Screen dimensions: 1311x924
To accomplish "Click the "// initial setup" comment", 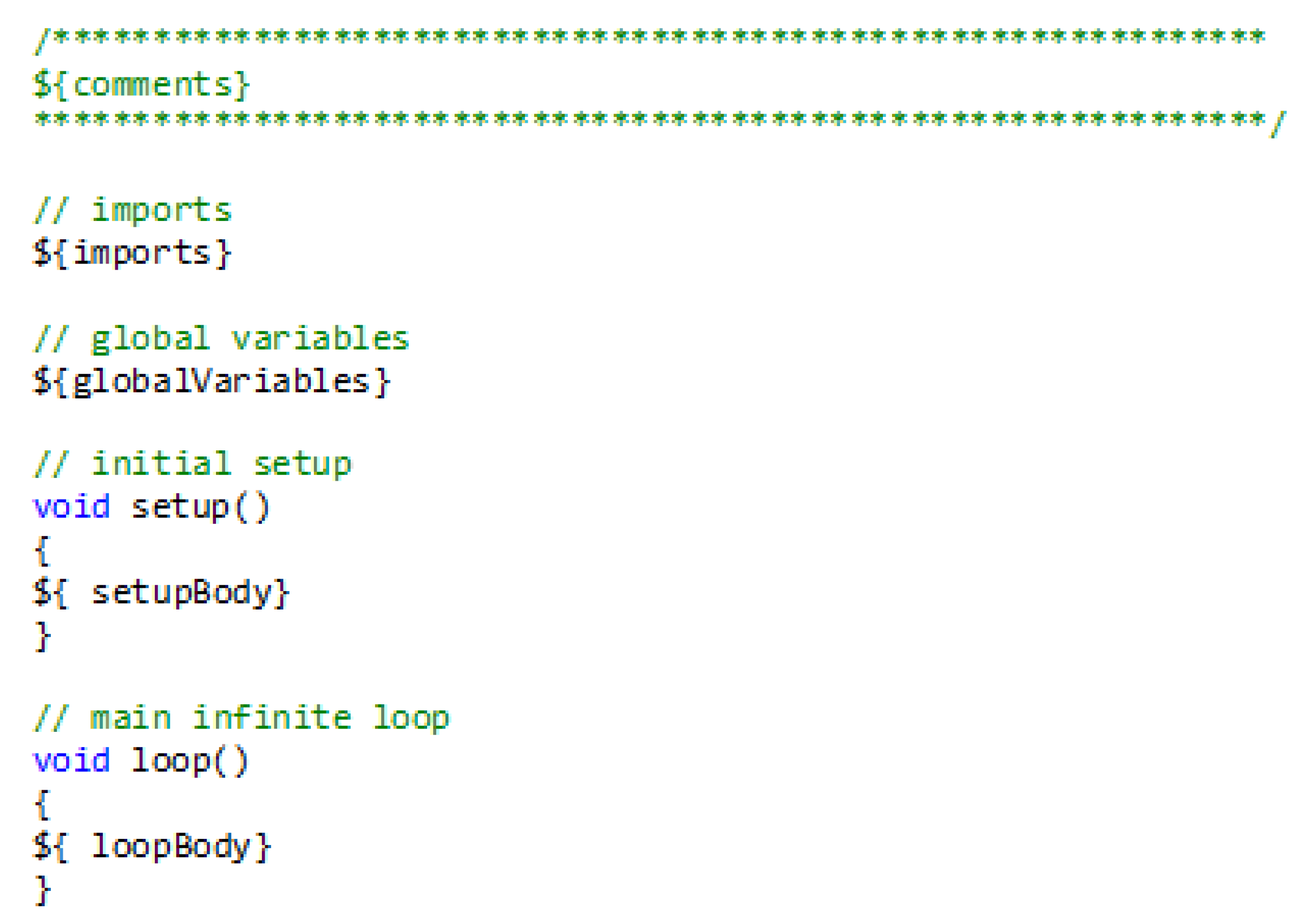I will (x=193, y=464).
